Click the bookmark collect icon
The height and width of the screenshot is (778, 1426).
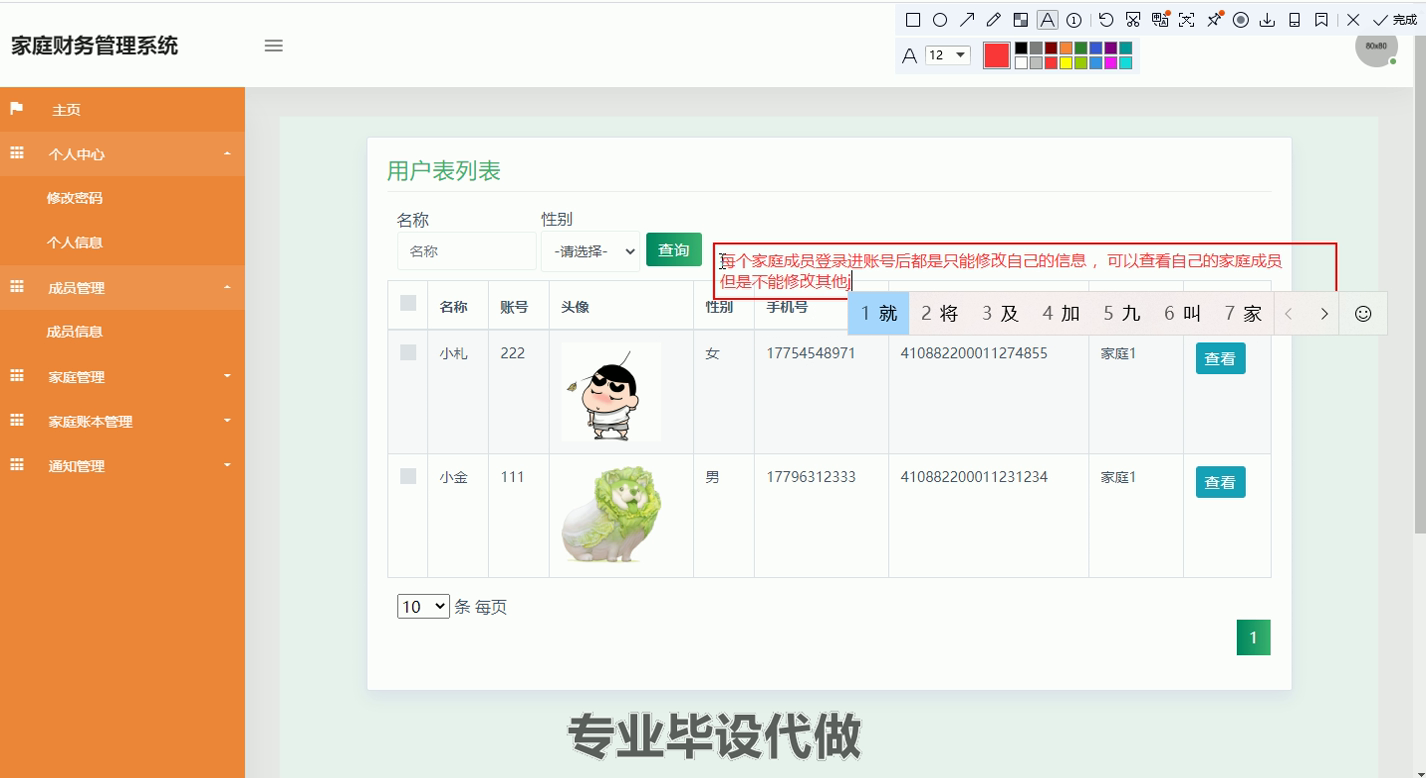(1321, 20)
